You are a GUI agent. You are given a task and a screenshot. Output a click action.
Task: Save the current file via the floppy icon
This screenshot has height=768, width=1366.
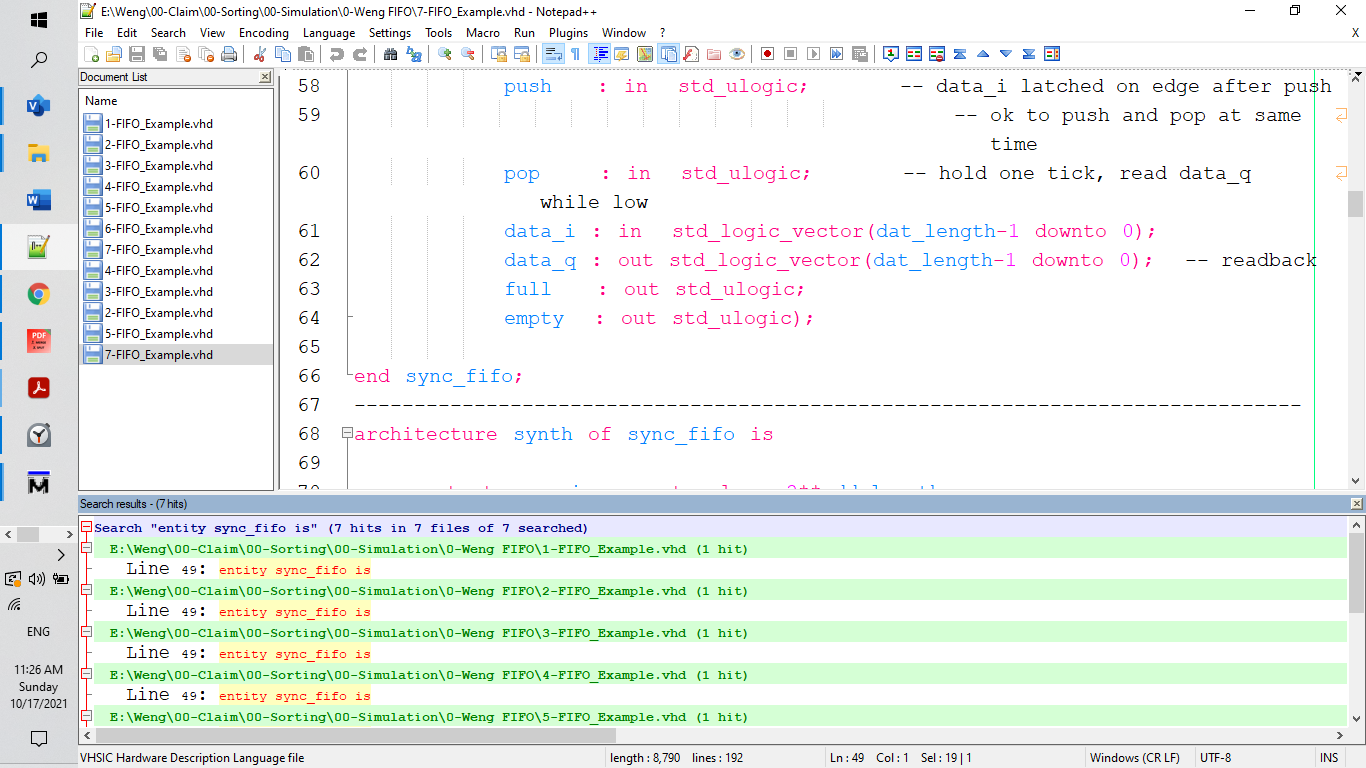click(x=137, y=54)
